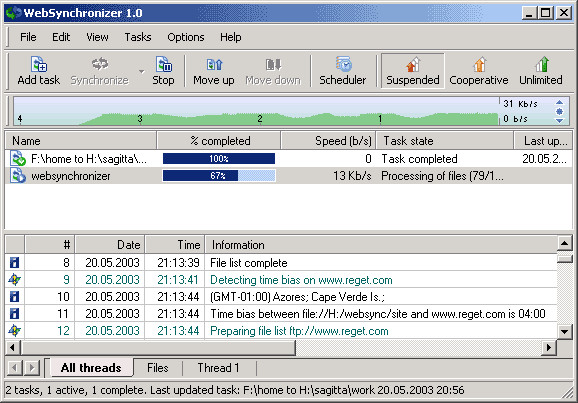Select the websynchronizer task row icon
578x403 pixels.
click(x=18, y=176)
